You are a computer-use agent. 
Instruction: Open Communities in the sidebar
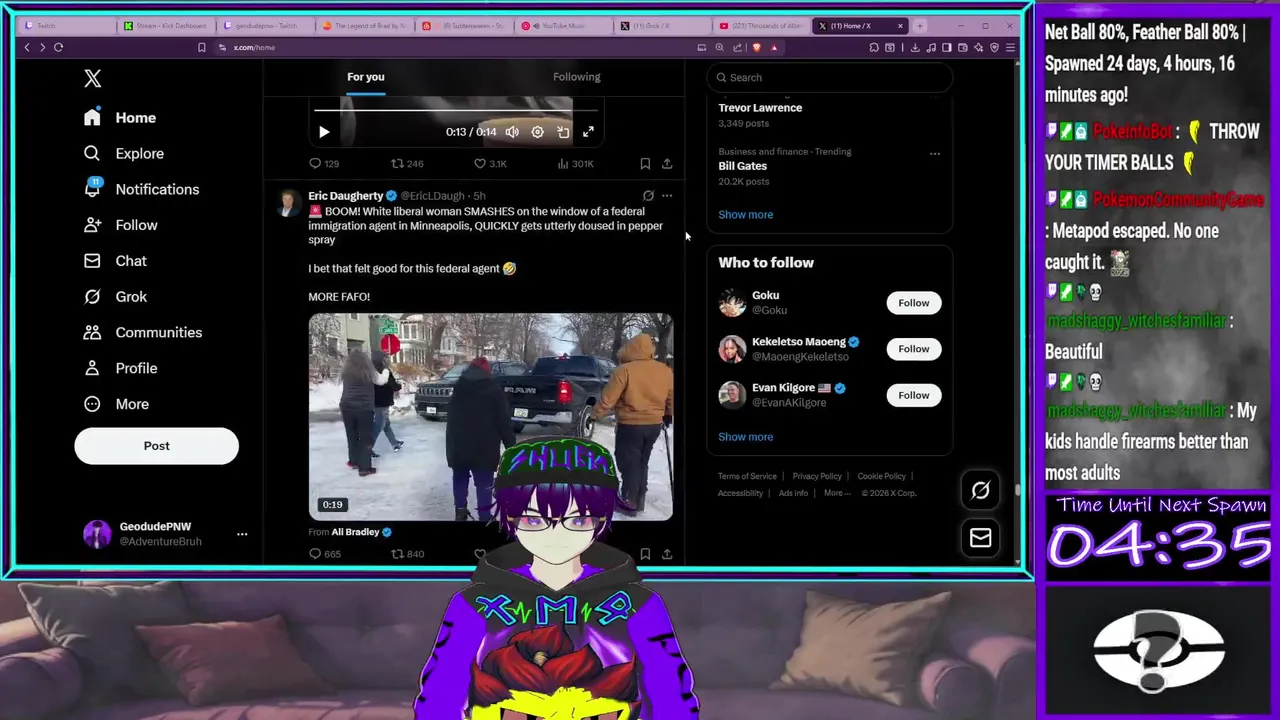click(x=143, y=333)
